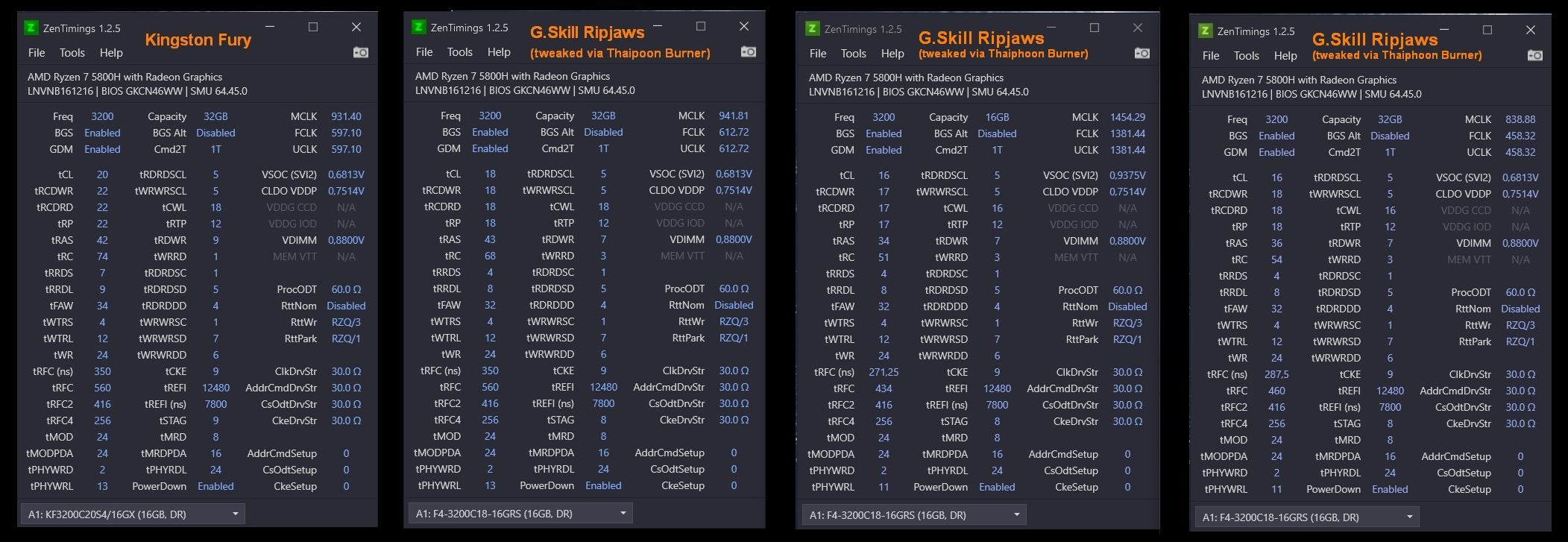This screenshot has width=1568, height=542.
Task: Click the MCLK value 941.81
Action: tap(734, 116)
